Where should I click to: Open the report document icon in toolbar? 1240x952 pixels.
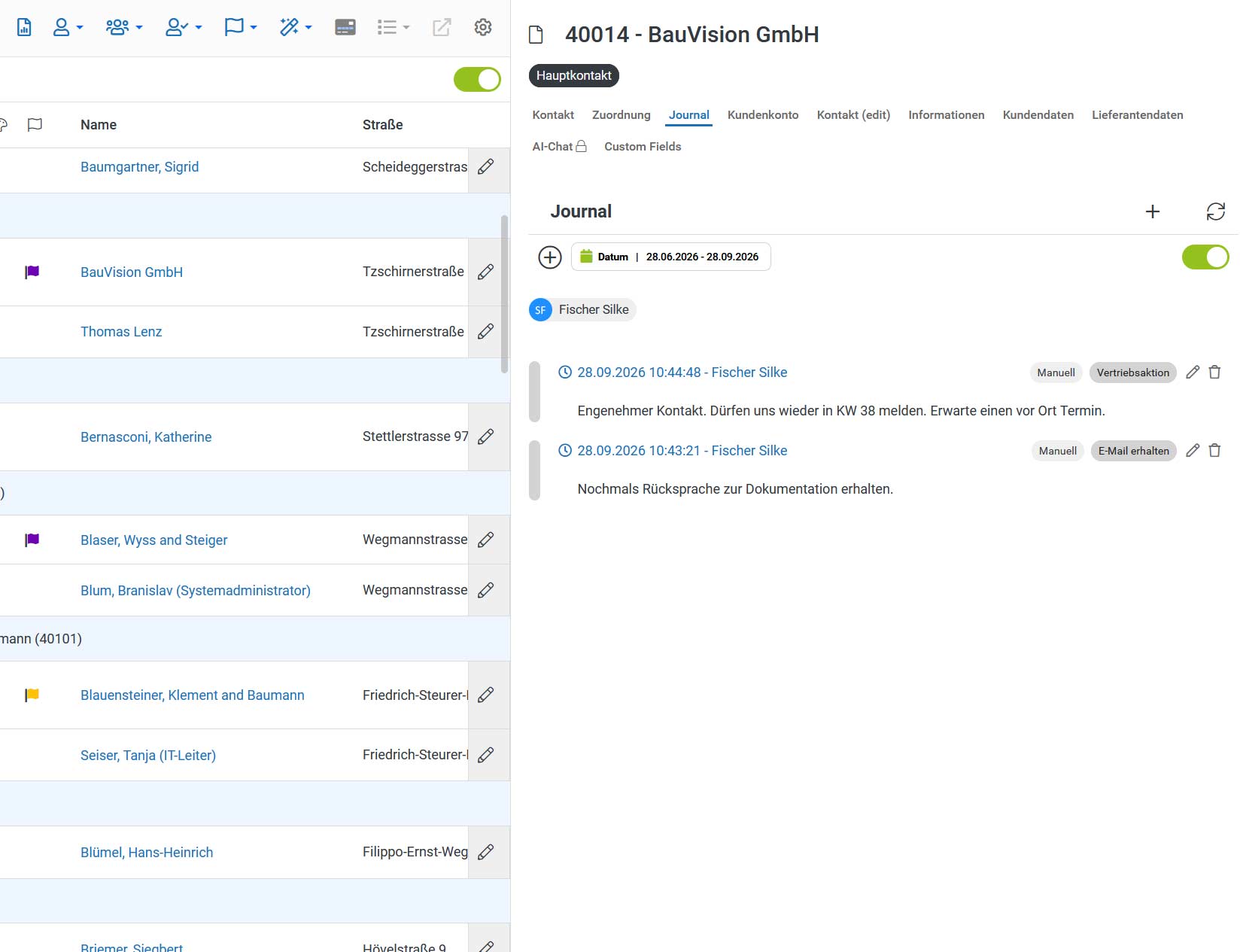click(x=24, y=27)
